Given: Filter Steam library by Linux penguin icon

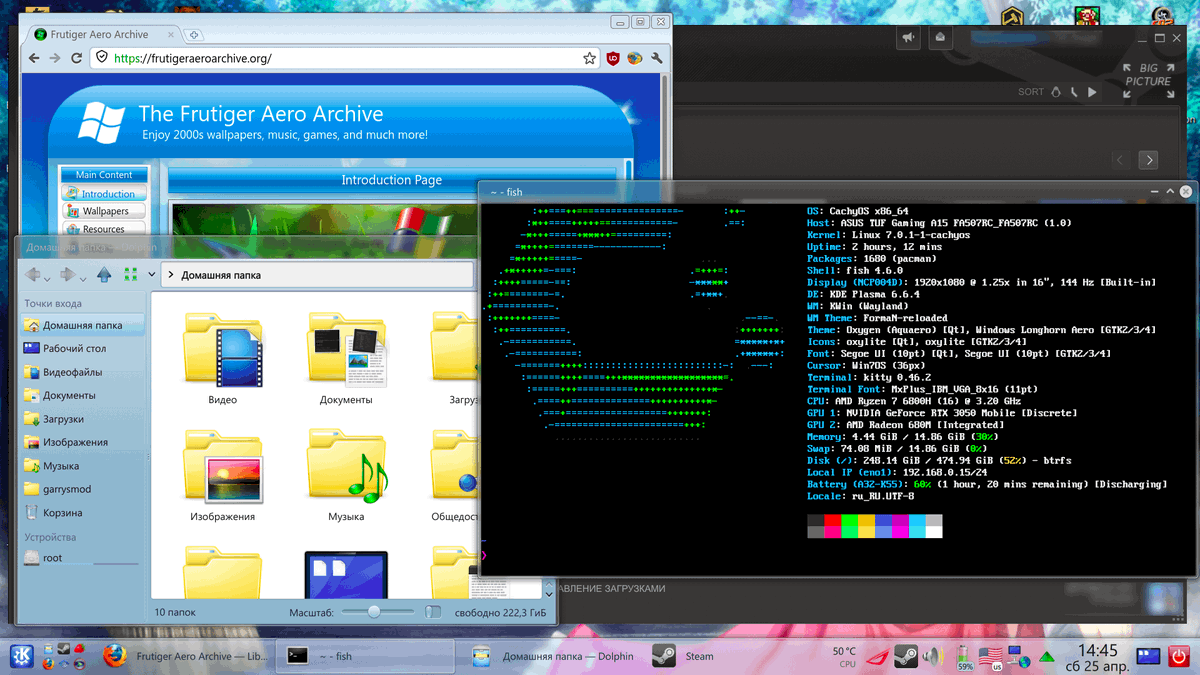Looking at the screenshot, I should click(1056, 92).
